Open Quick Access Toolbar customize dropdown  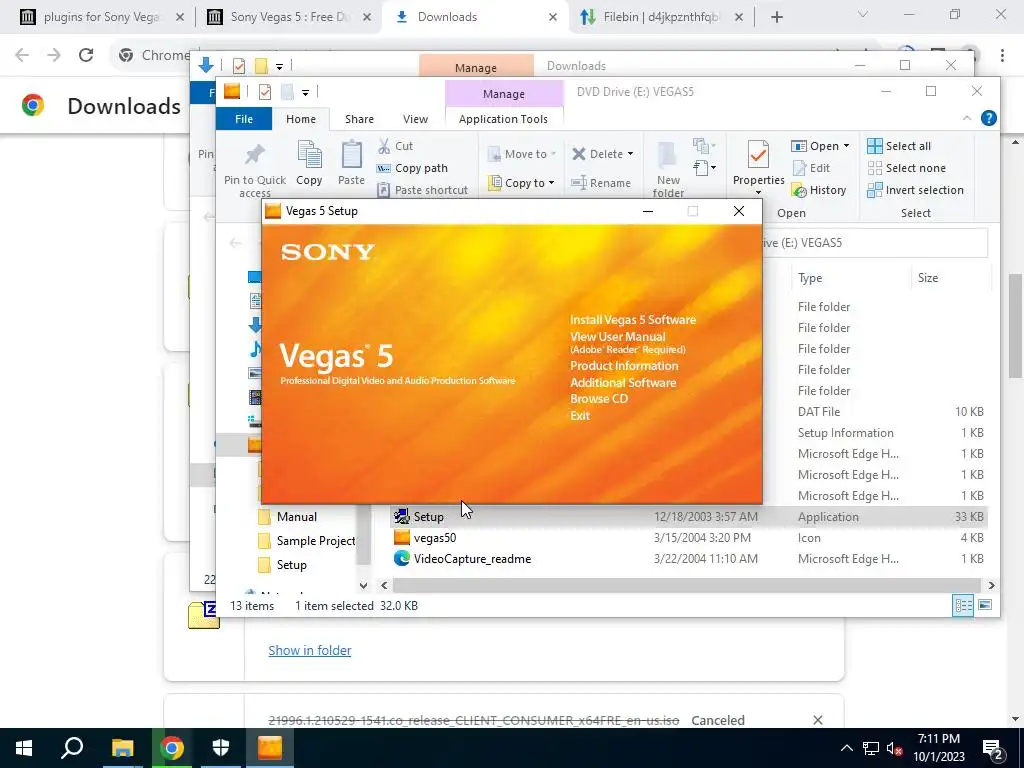305,93
